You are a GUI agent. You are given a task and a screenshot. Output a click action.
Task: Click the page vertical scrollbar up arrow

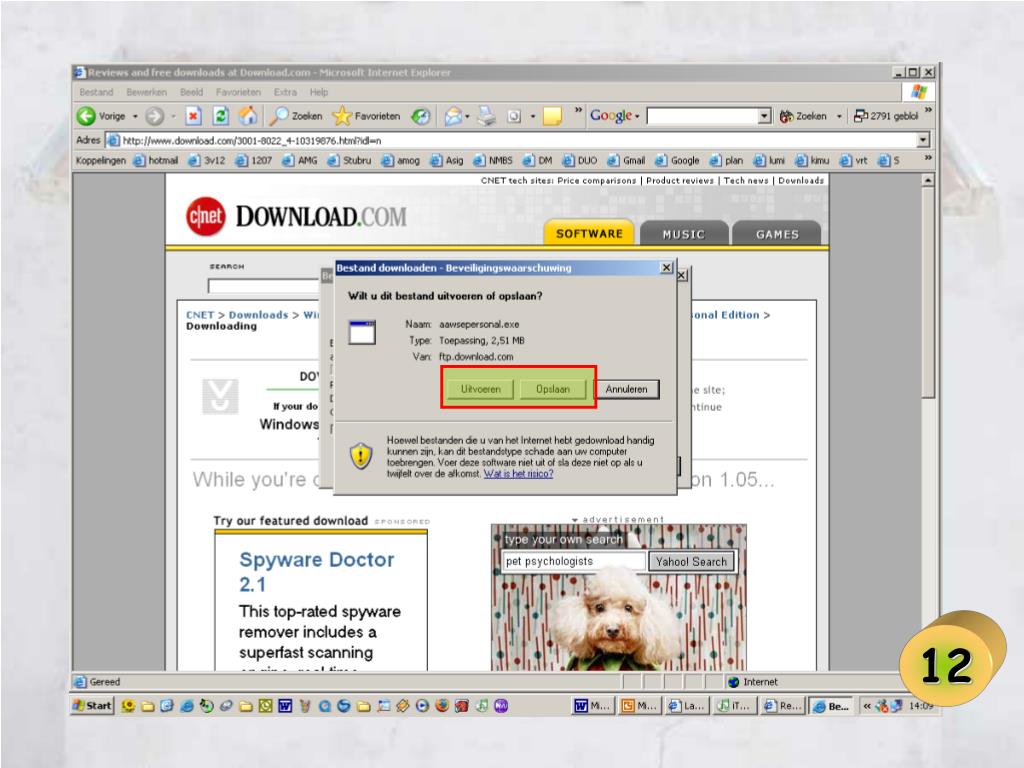(928, 180)
